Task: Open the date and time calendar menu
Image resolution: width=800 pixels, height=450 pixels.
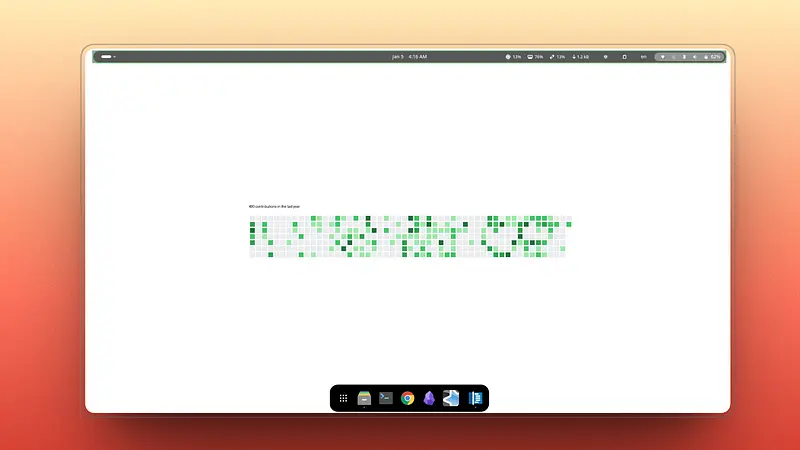Action: click(409, 57)
